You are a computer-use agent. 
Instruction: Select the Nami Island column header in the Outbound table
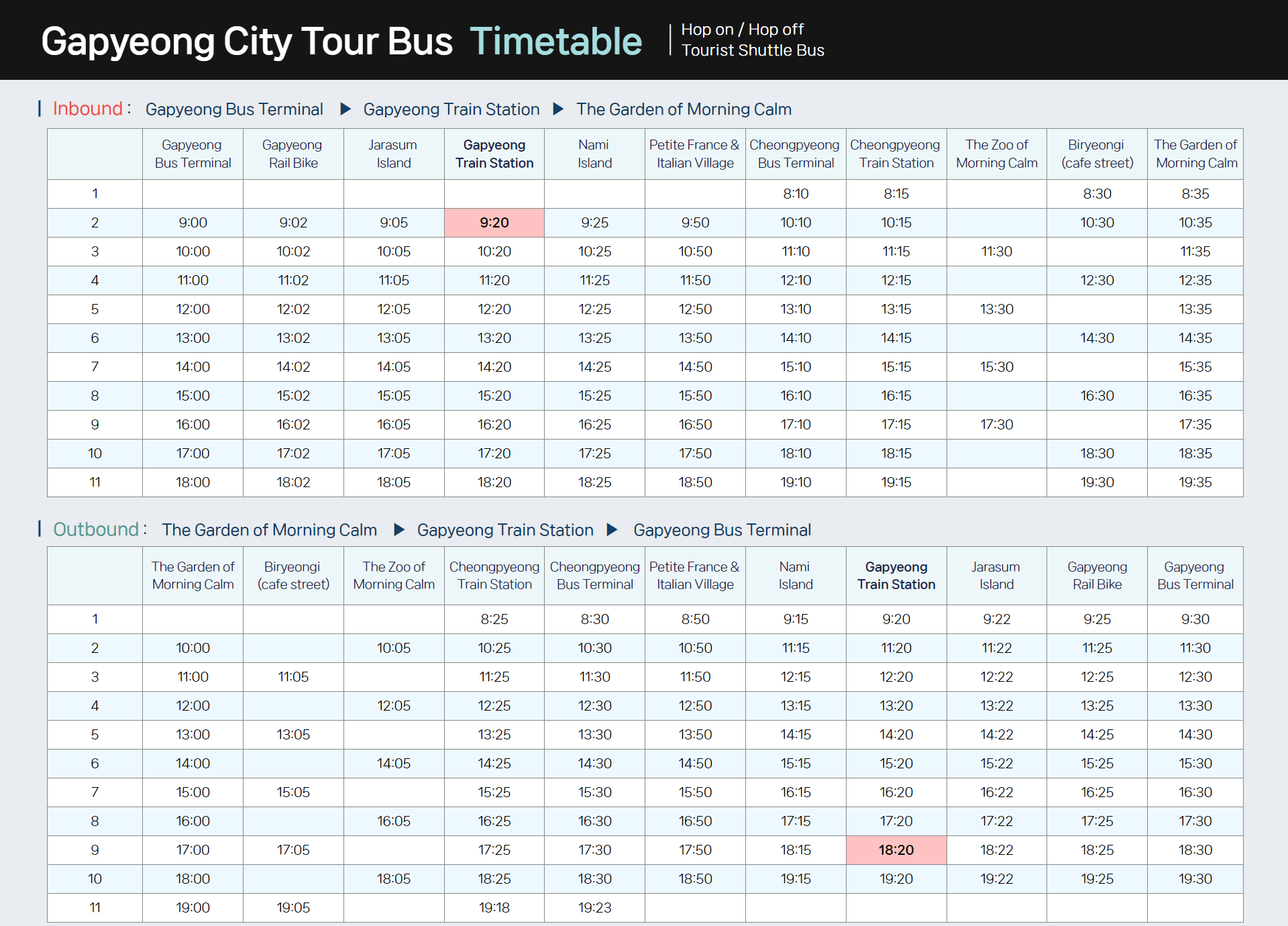(x=796, y=576)
